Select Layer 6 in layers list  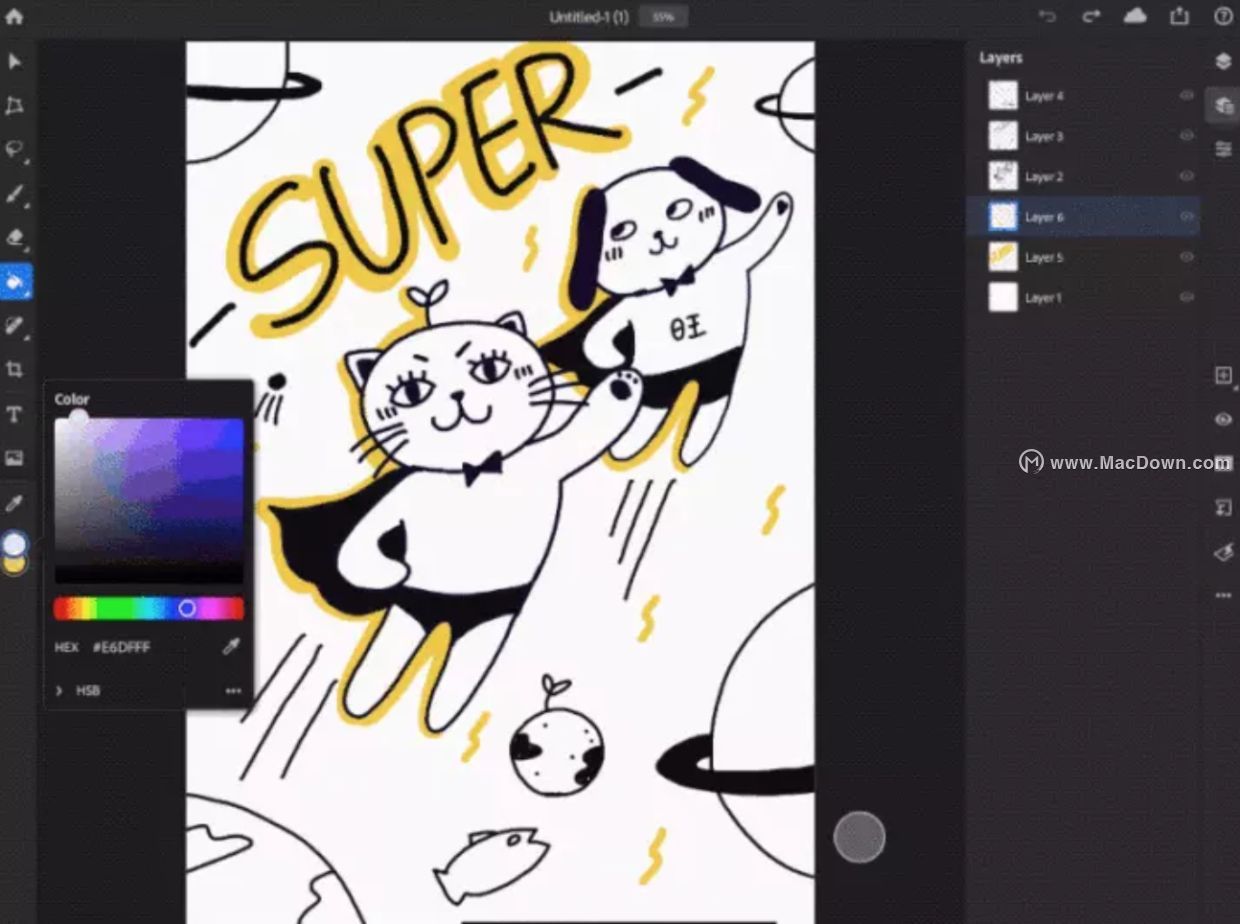[x=1084, y=216]
